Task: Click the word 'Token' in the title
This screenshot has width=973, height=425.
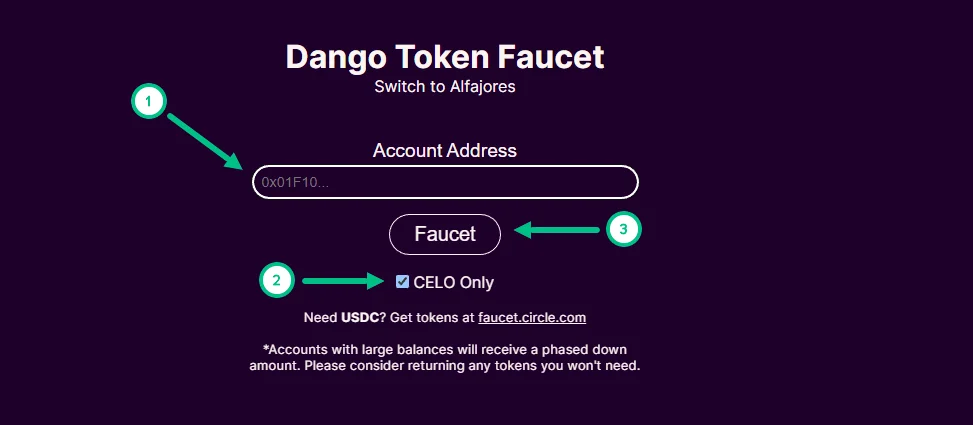Action: 442,57
